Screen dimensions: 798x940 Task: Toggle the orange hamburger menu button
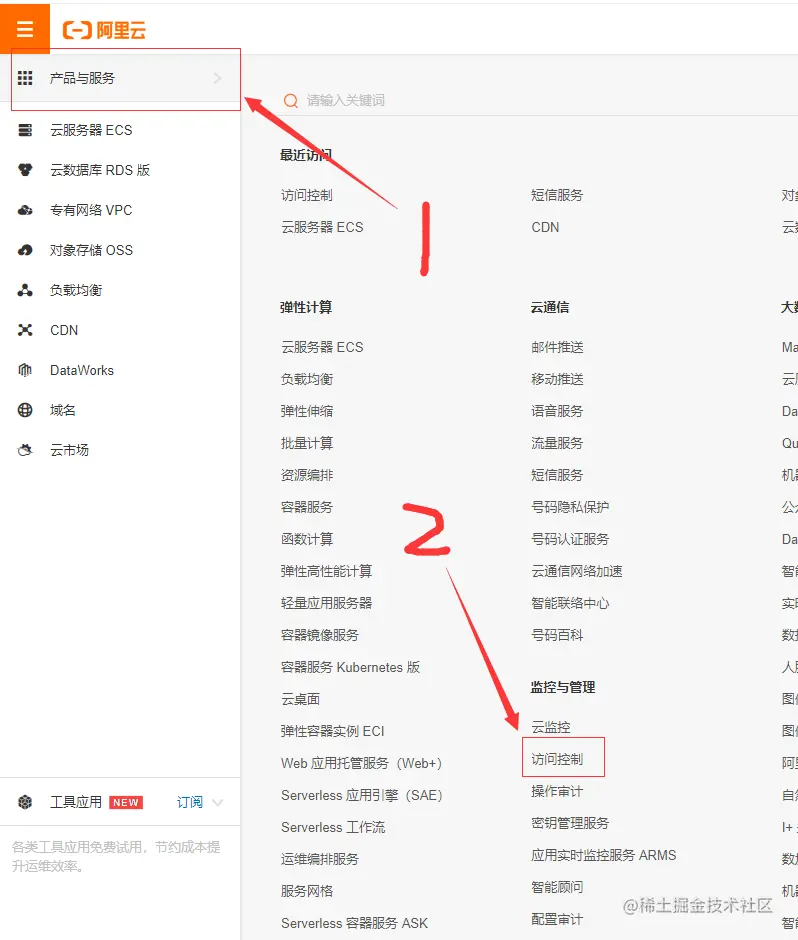tap(25, 28)
